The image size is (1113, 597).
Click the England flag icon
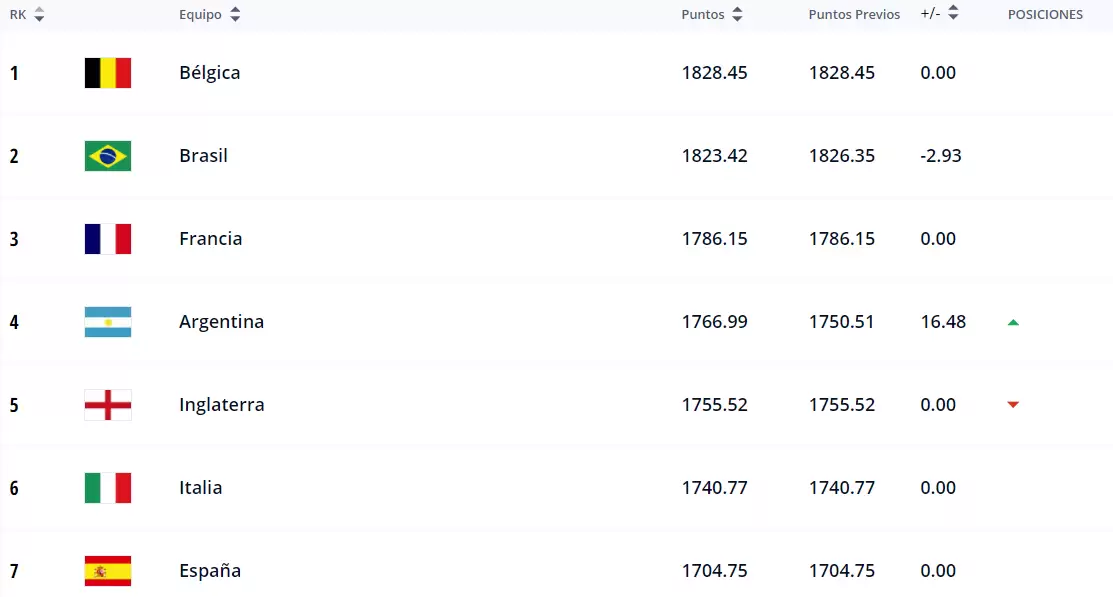[108, 405]
